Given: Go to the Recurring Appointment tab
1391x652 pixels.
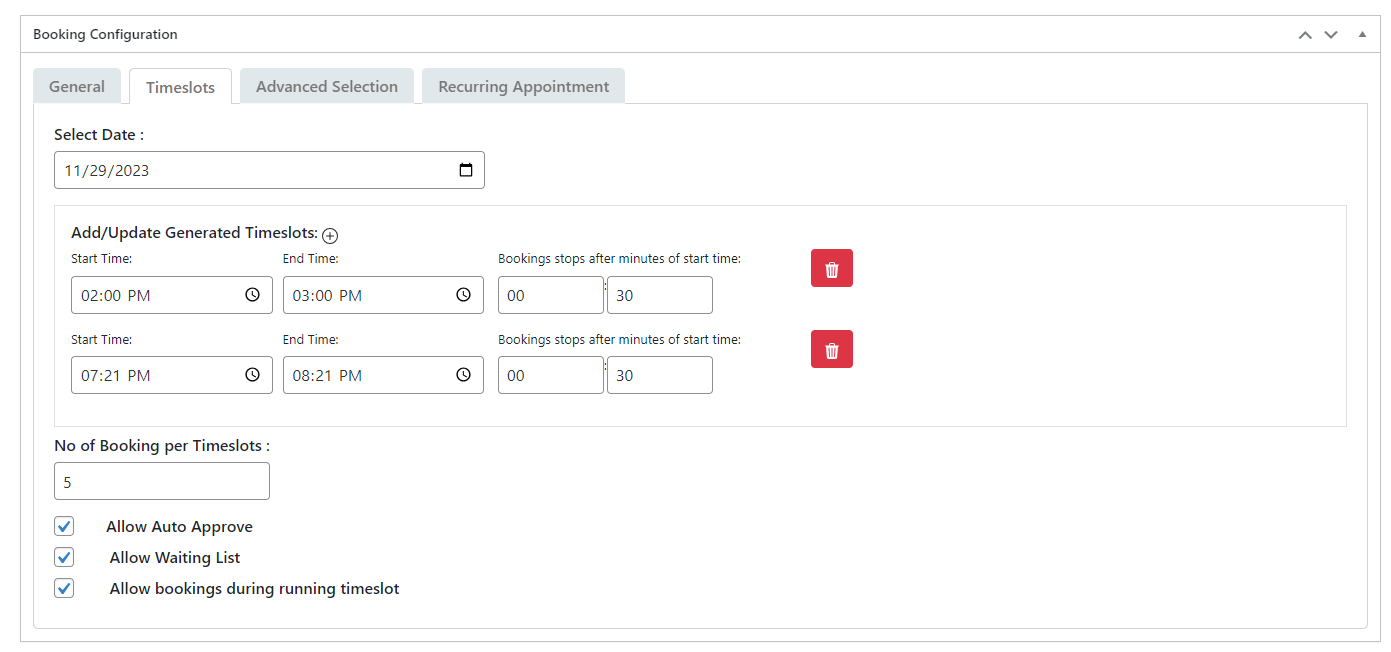Looking at the screenshot, I should (x=523, y=87).
